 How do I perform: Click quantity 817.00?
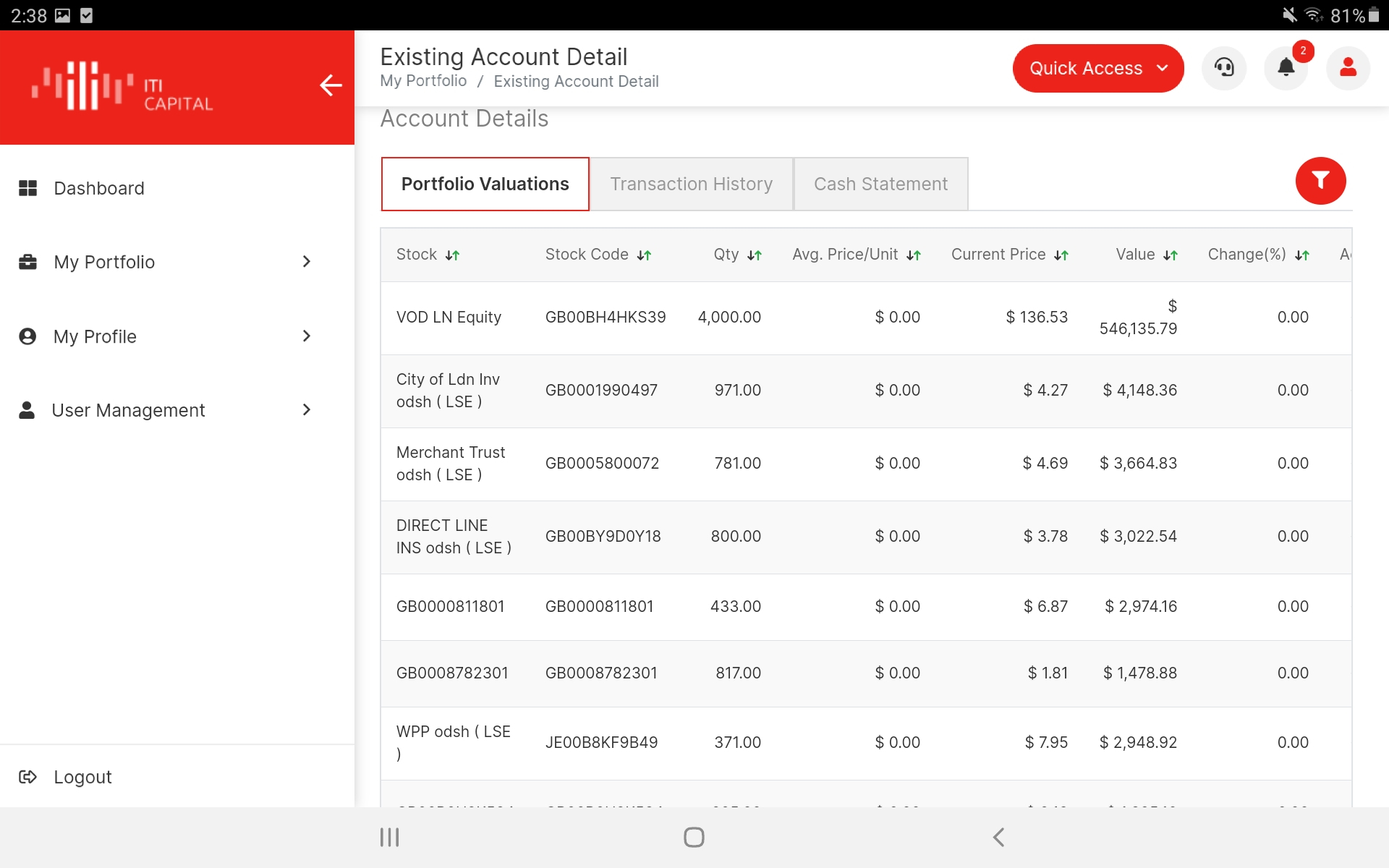coord(738,673)
